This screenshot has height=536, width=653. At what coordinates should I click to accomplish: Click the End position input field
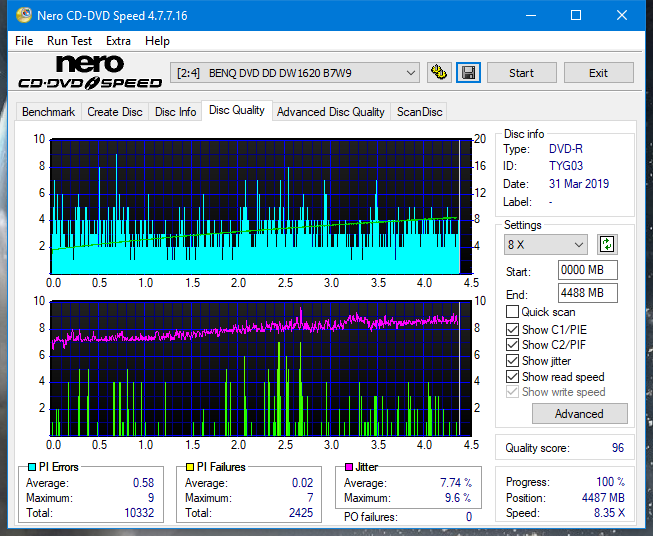point(587,293)
